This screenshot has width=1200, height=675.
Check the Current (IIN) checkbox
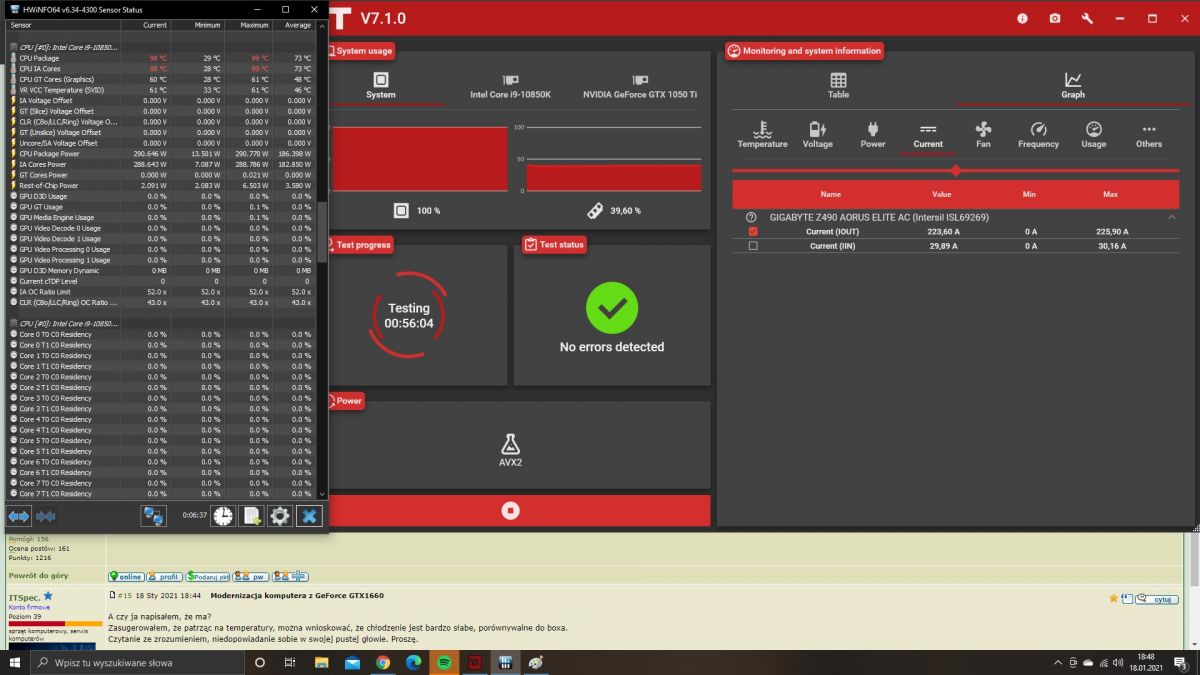[x=753, y=245]
